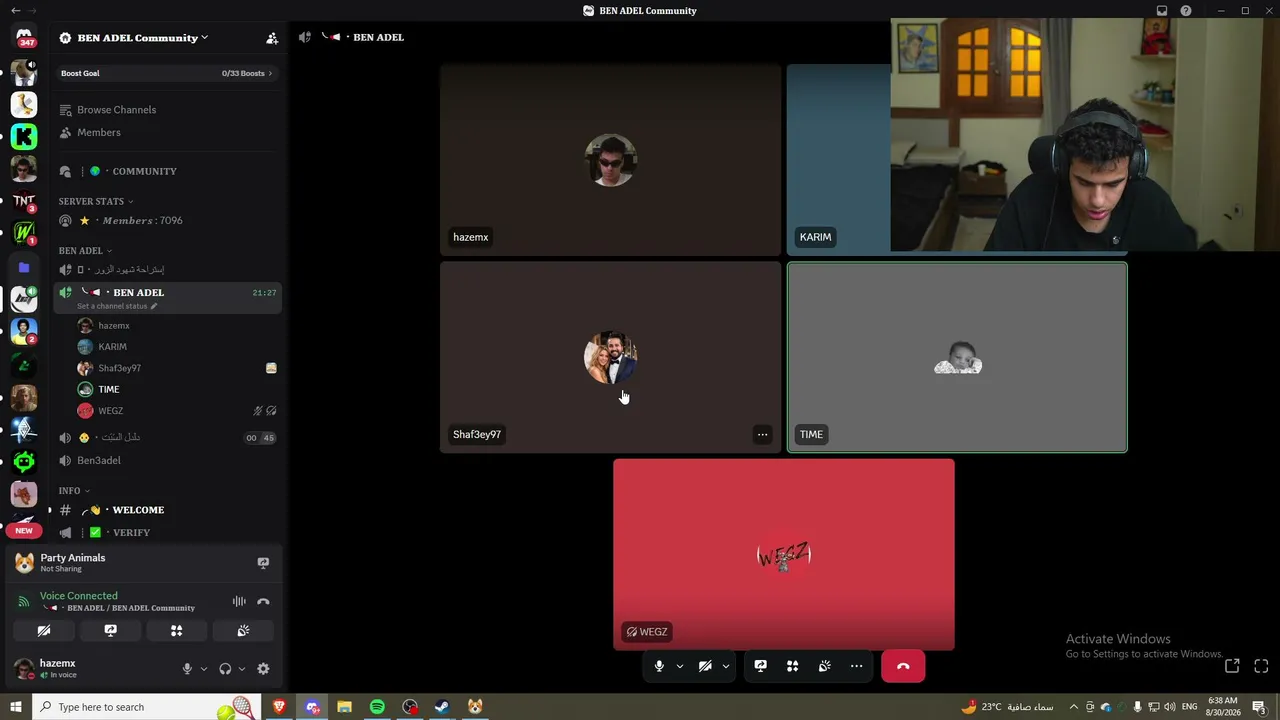The height and width of the screenshot is (720, 1280).
Task: Open headphone output options arrow in user panel
Action: pos(242,669)
